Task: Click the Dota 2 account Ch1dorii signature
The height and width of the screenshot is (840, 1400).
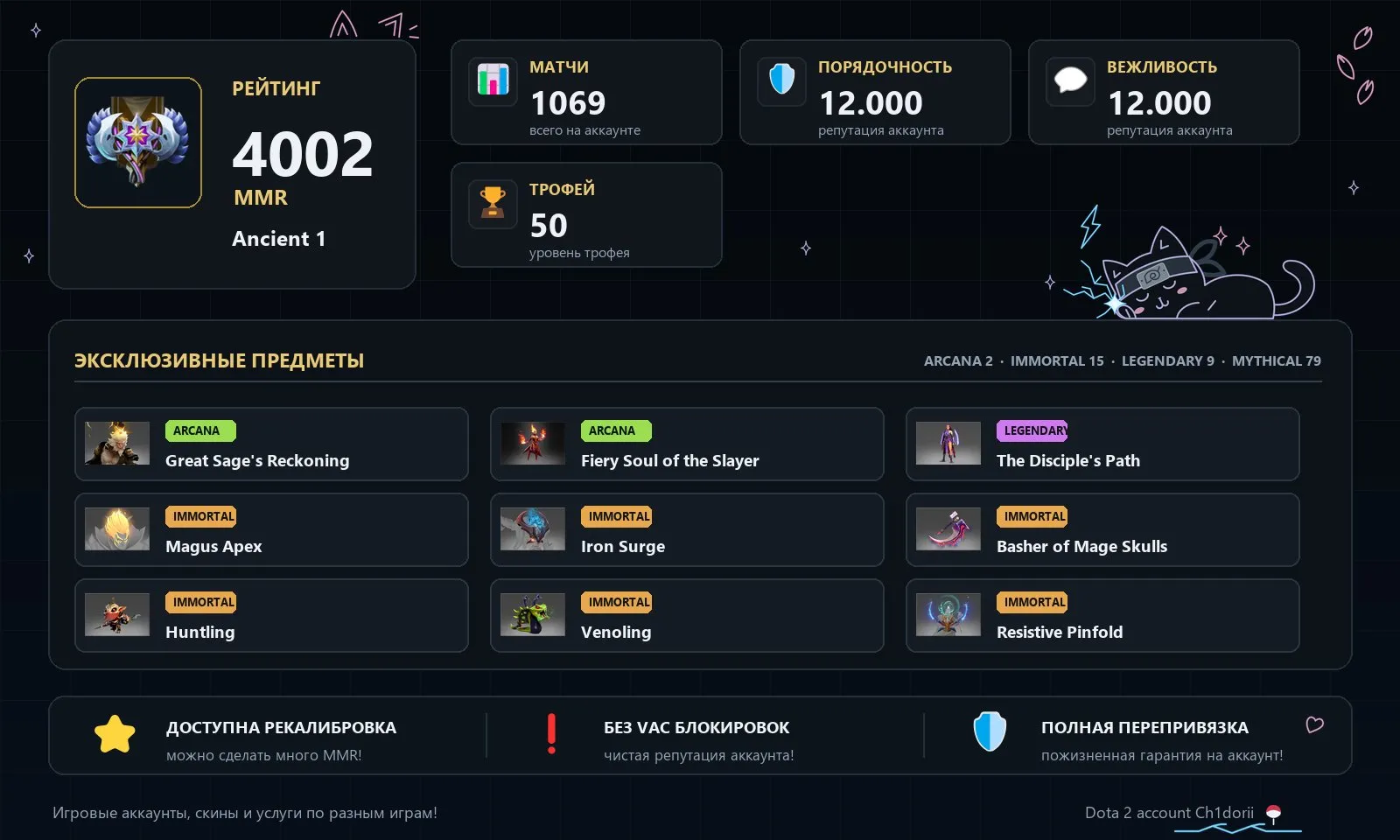Action: pyautogui.click(x=1169, y=812)
